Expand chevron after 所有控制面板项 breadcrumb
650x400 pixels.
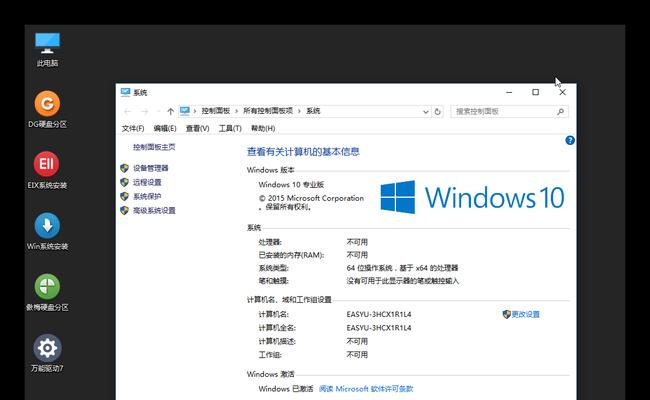click(299, 111)
